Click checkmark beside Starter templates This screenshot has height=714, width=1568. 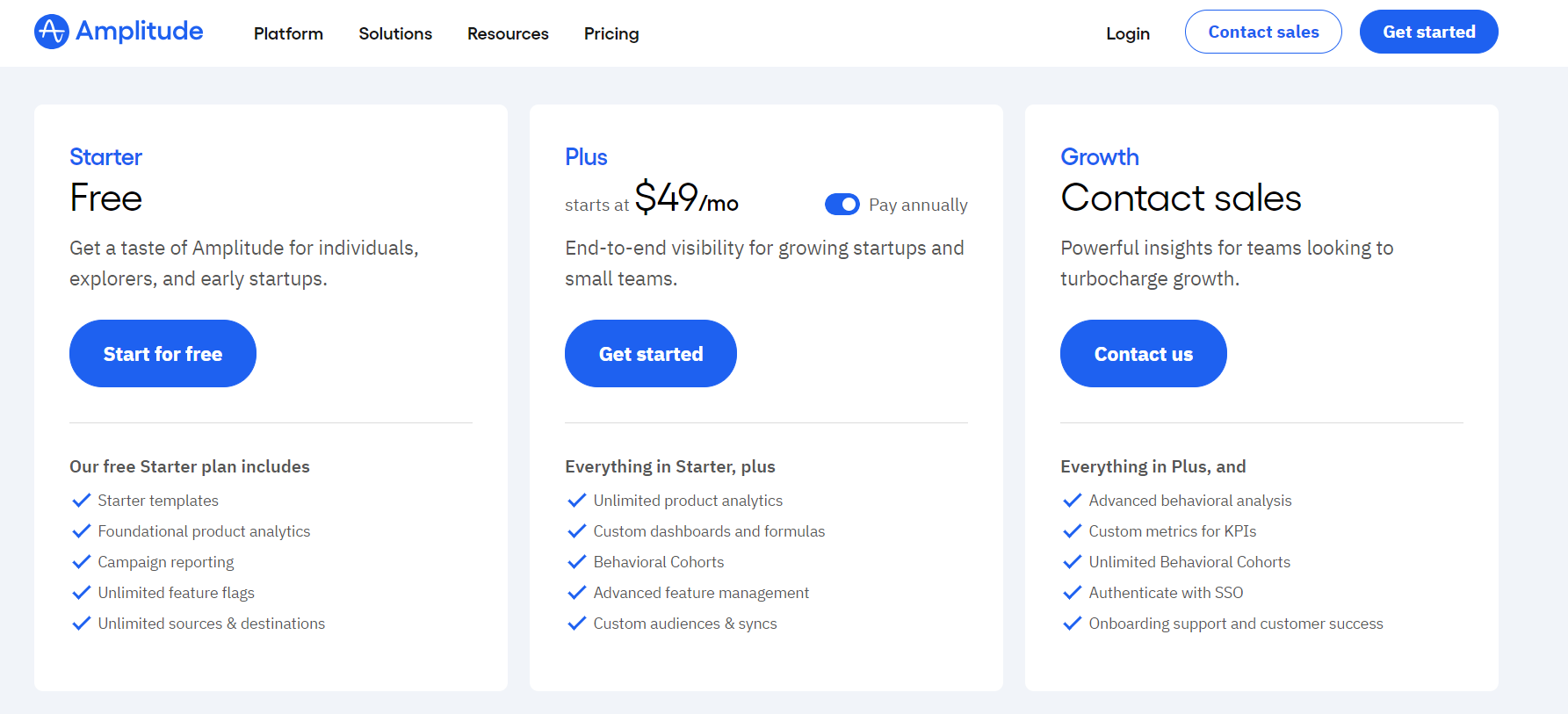82,501
